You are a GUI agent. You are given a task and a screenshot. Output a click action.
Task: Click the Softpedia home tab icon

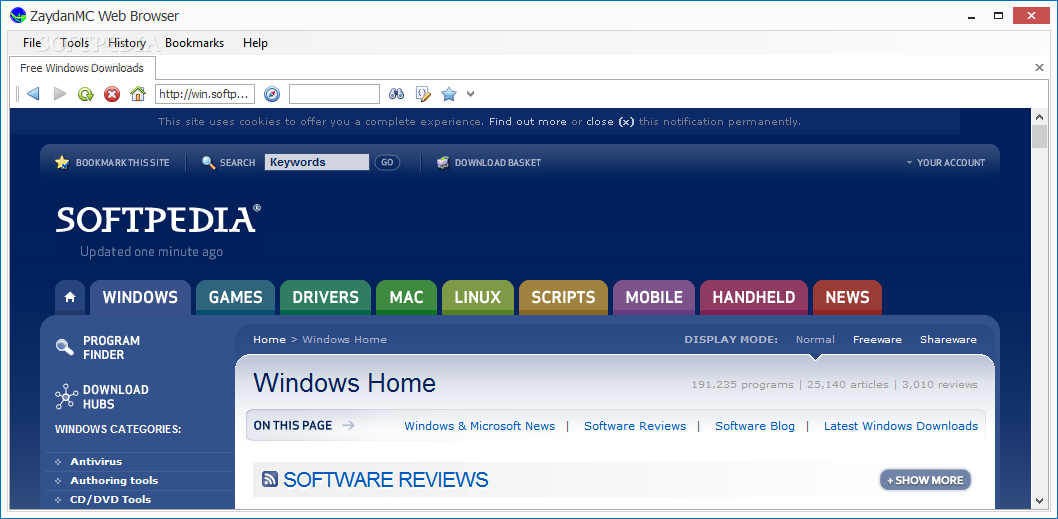click(x=70, y=298)
